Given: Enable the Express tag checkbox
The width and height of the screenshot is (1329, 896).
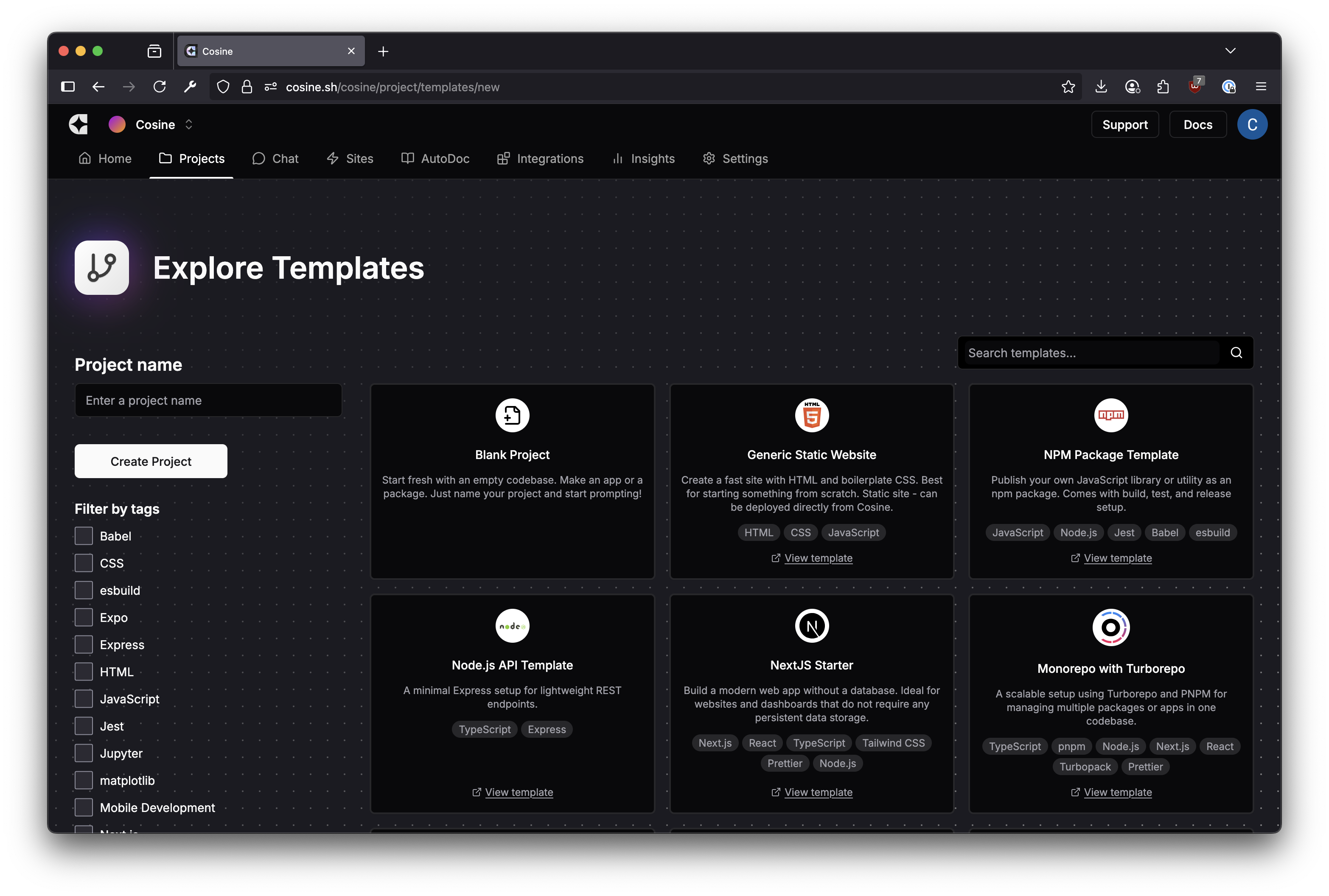Looking at the screenshot, I should [x=84, y=644].
